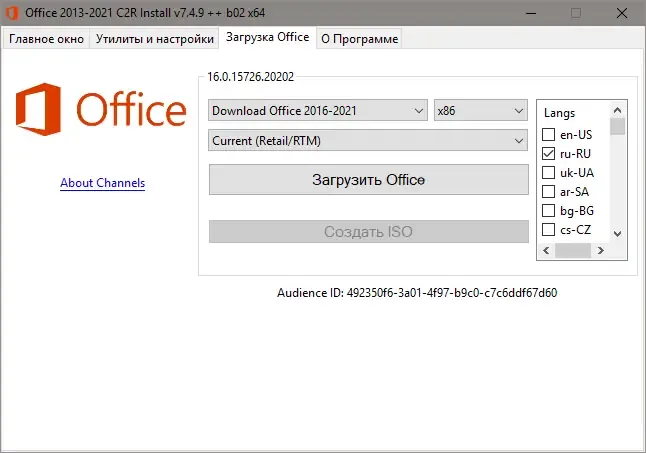This screenshot has height=453, width=646.
Task: Click the Langs list scroll right arrow
Action: pyautogui.click(x=601, y=250)
